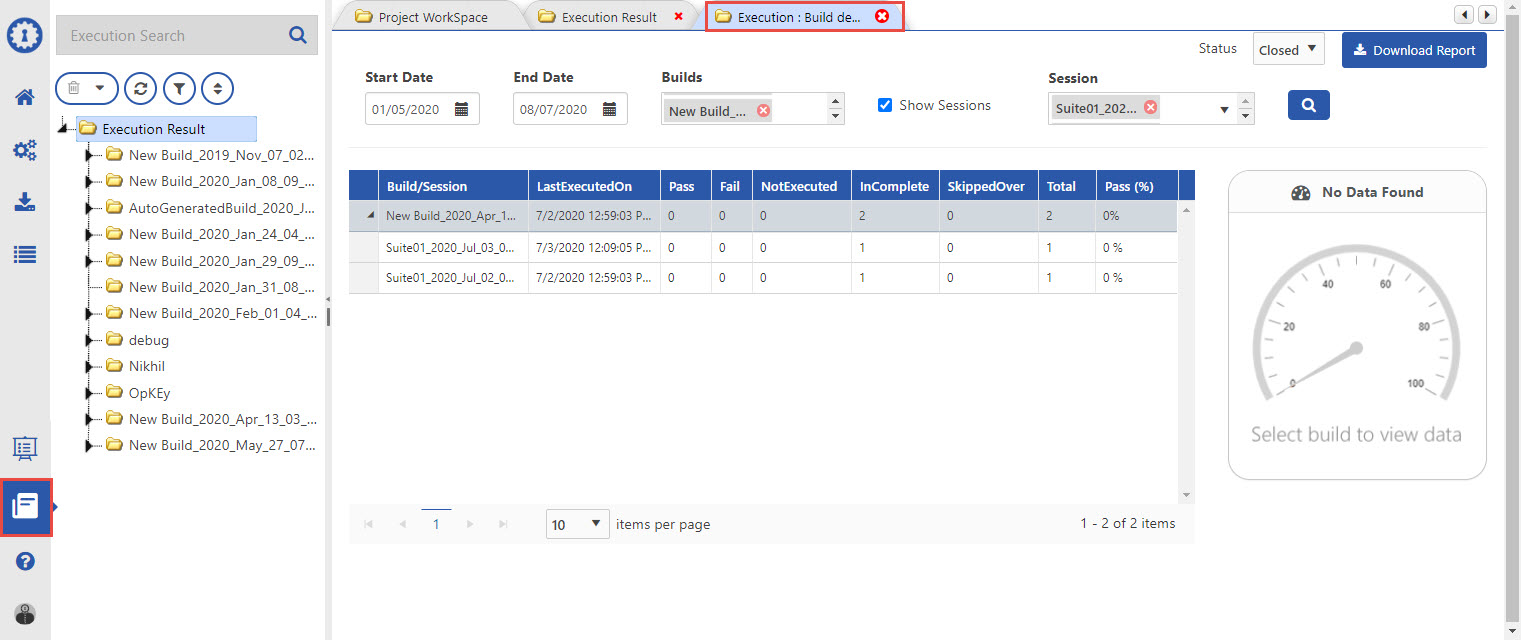
Task: Open the Execution Result sidebar icon
Action: pos(25,507)
